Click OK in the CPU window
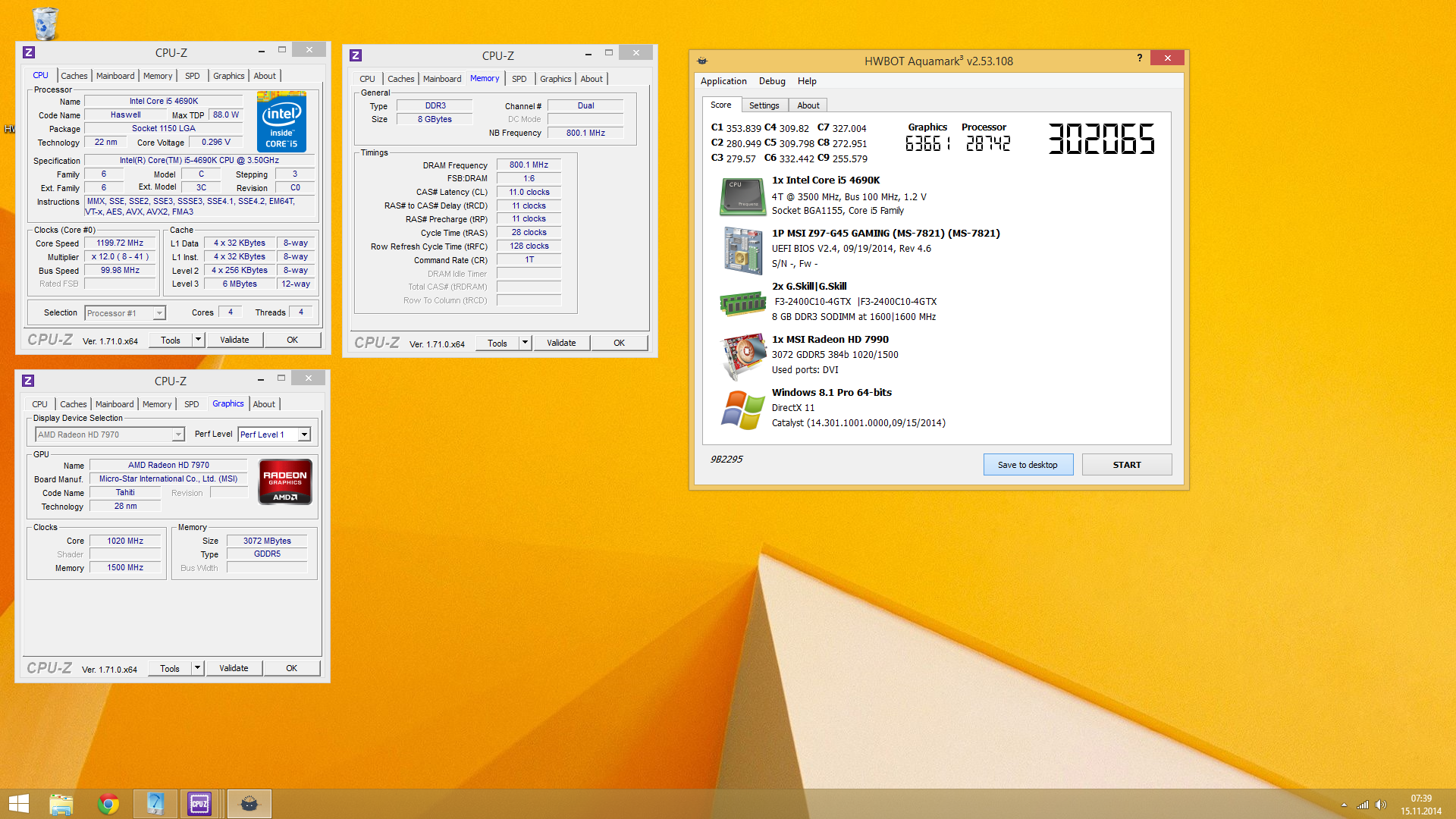The height and width of the screenshot is (819, 1456). [292, 340]
